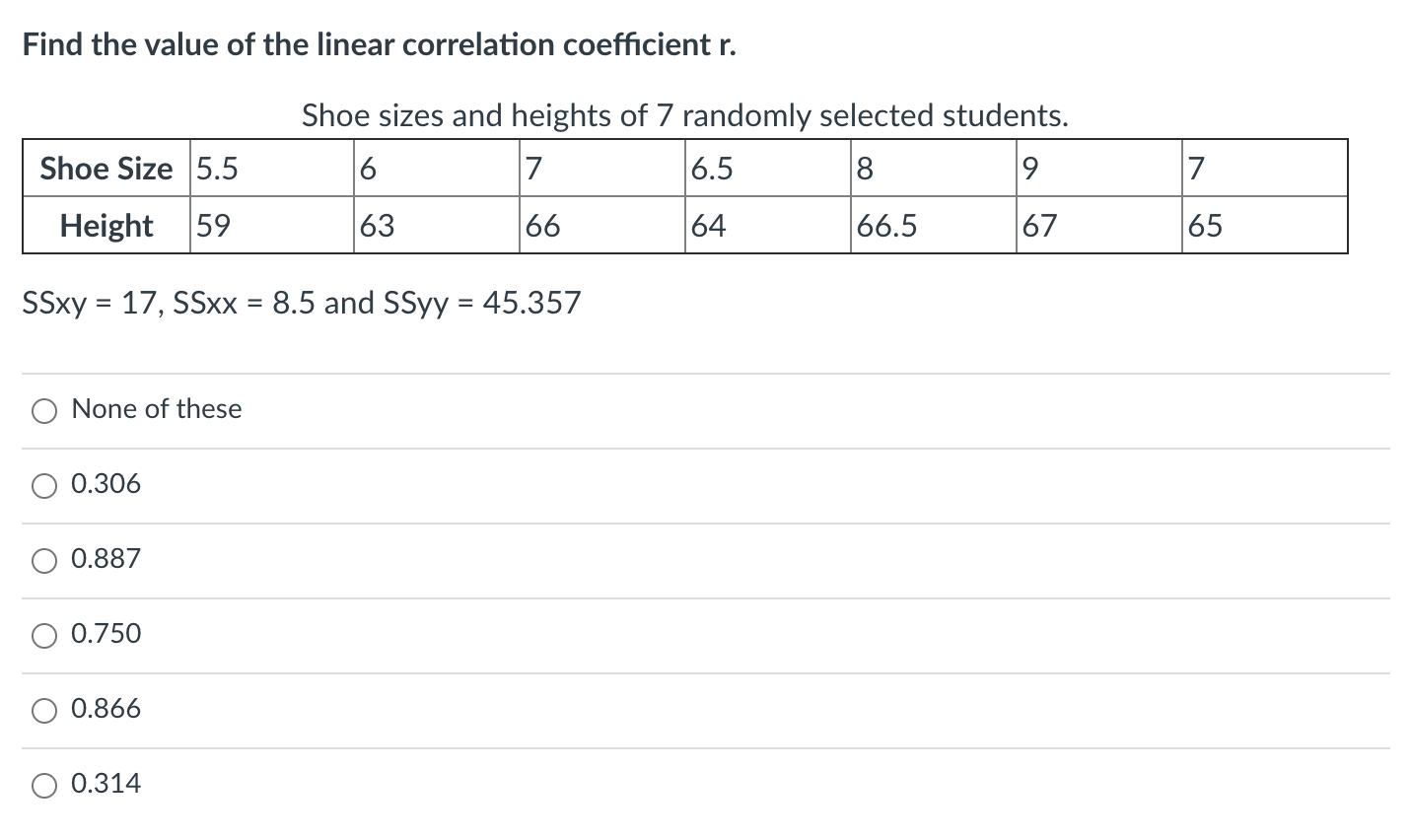Screen dimensions: 1410x840
Task: Click the question title text
Action: (x=378, y=44)
